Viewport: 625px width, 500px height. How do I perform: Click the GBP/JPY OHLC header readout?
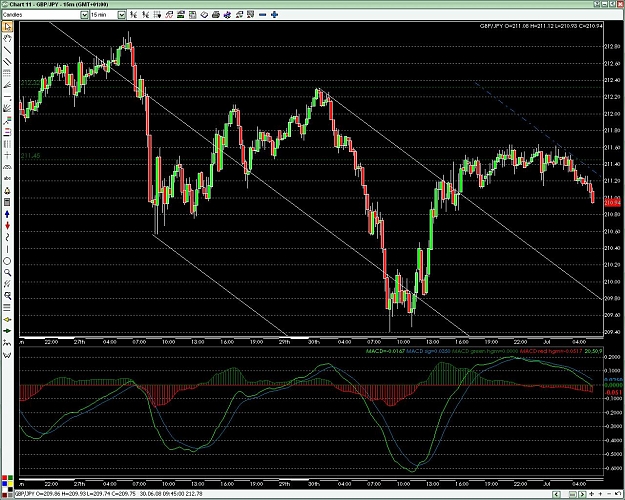click(541, 26)
